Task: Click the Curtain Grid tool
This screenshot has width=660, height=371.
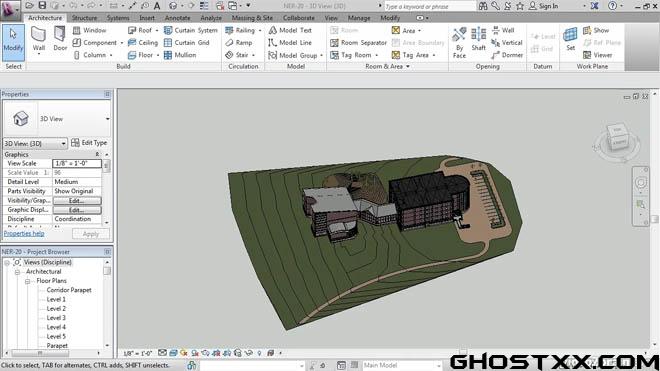Action: pyautogui.click(x=186, y=43)
